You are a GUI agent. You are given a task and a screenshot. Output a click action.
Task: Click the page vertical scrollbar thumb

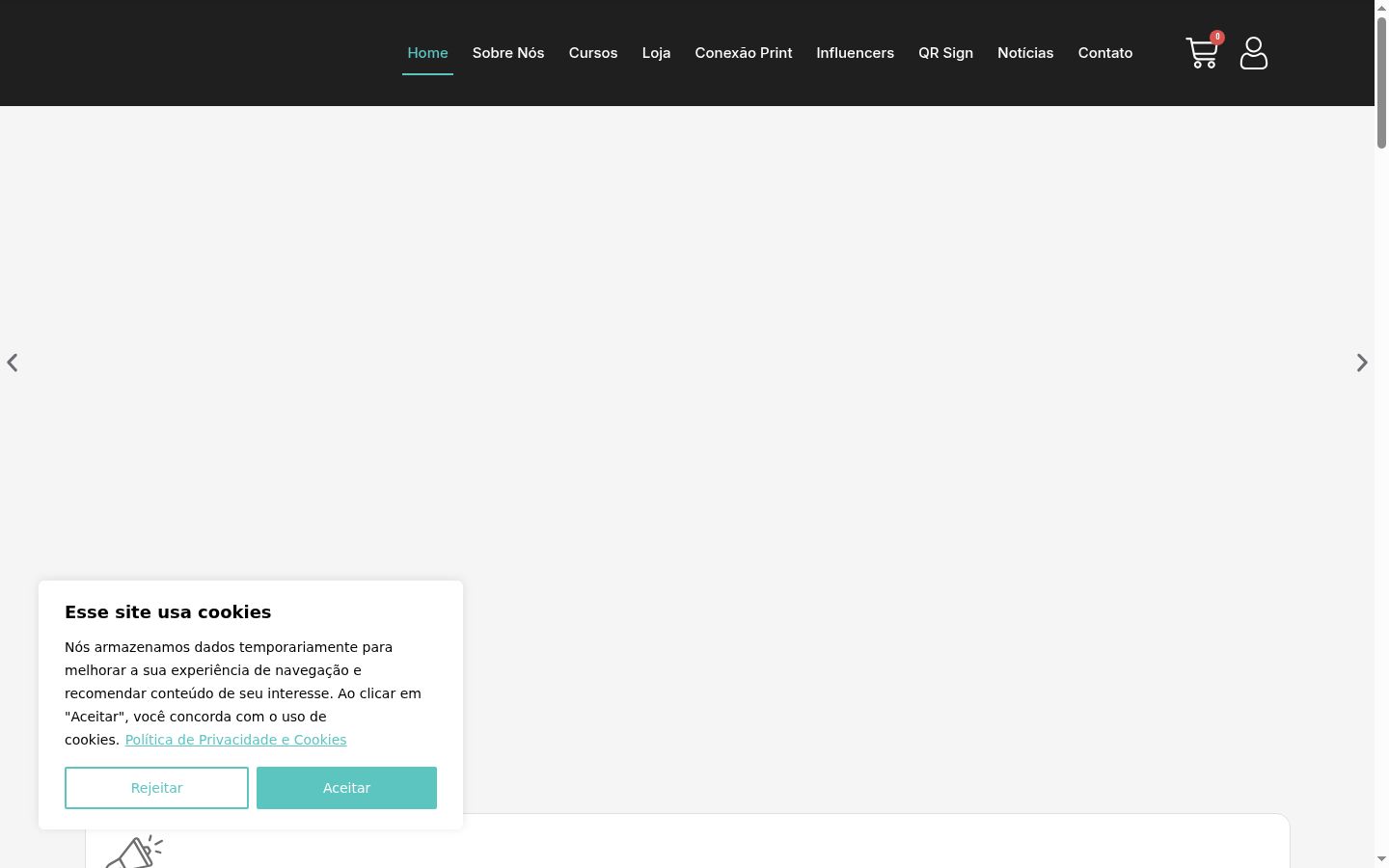point(1381,82)
